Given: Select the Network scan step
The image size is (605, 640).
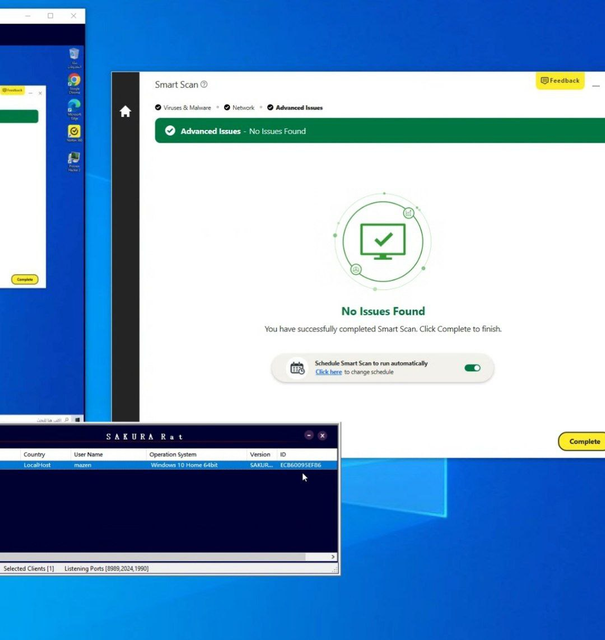Looking at the screenshot, I should tap(239, 108).
